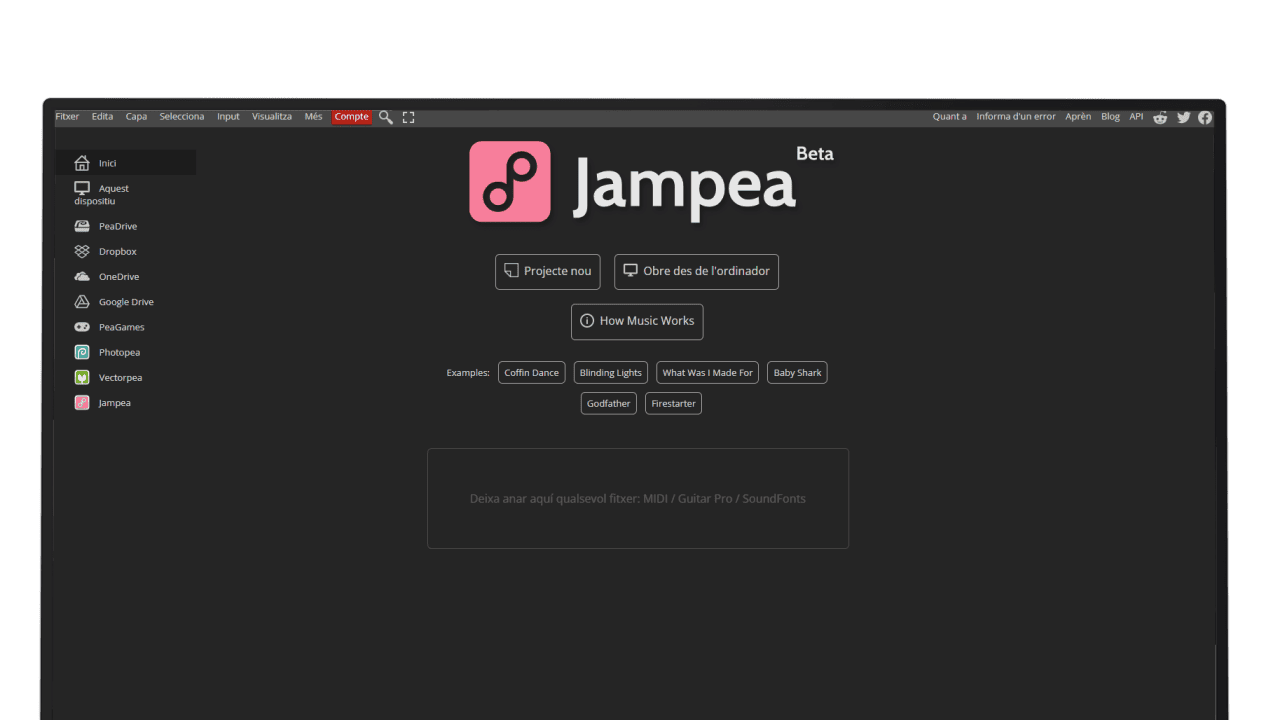Open the Fitxer menu
The height and width of the screenshot is (720, 1280).
click(x=66, y=116)
